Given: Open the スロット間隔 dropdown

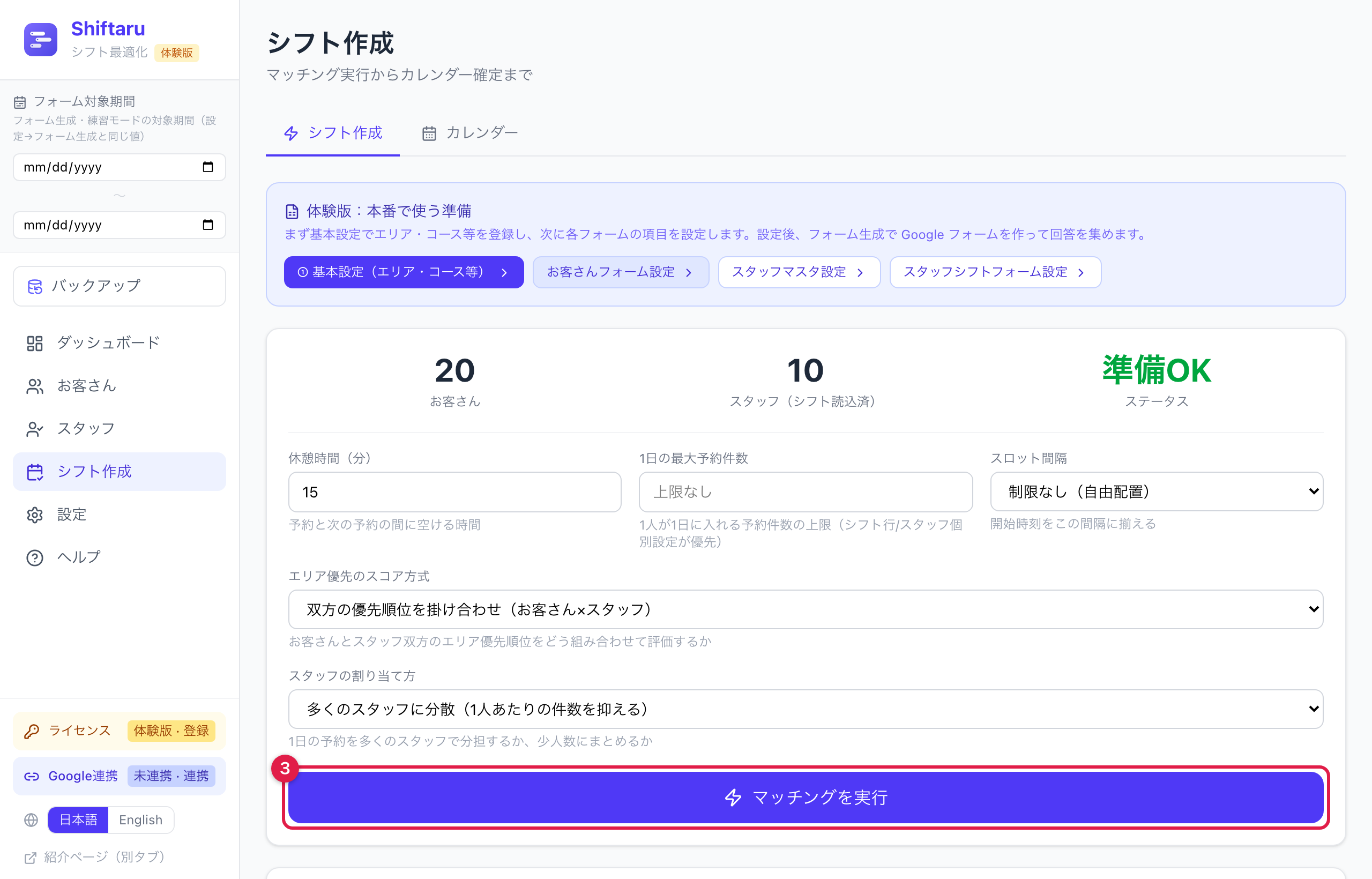Looking at the screenshot, I should (1156, 491).
